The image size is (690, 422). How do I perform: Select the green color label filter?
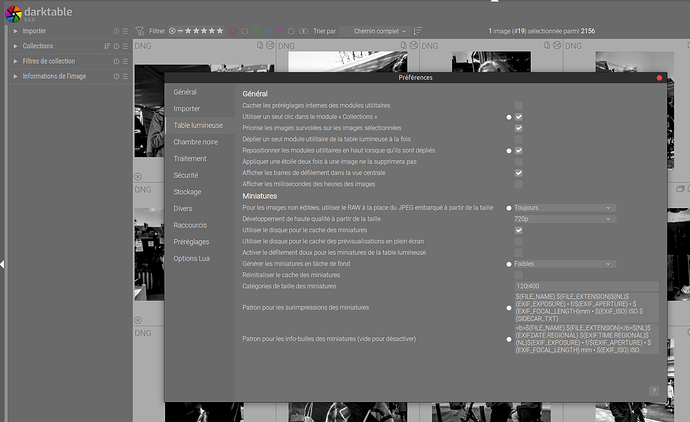click(x=256, y=31)
